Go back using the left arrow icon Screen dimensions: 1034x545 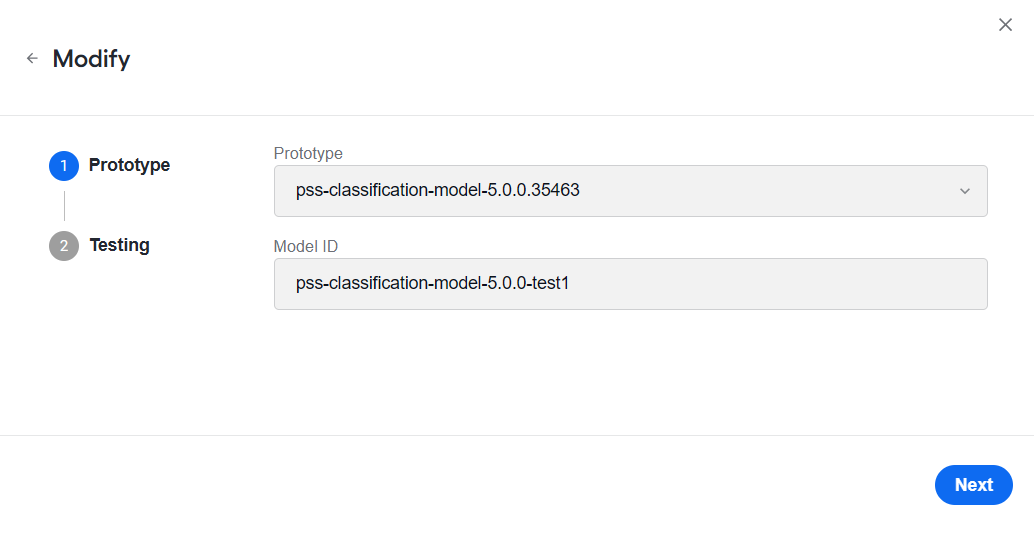32,59
